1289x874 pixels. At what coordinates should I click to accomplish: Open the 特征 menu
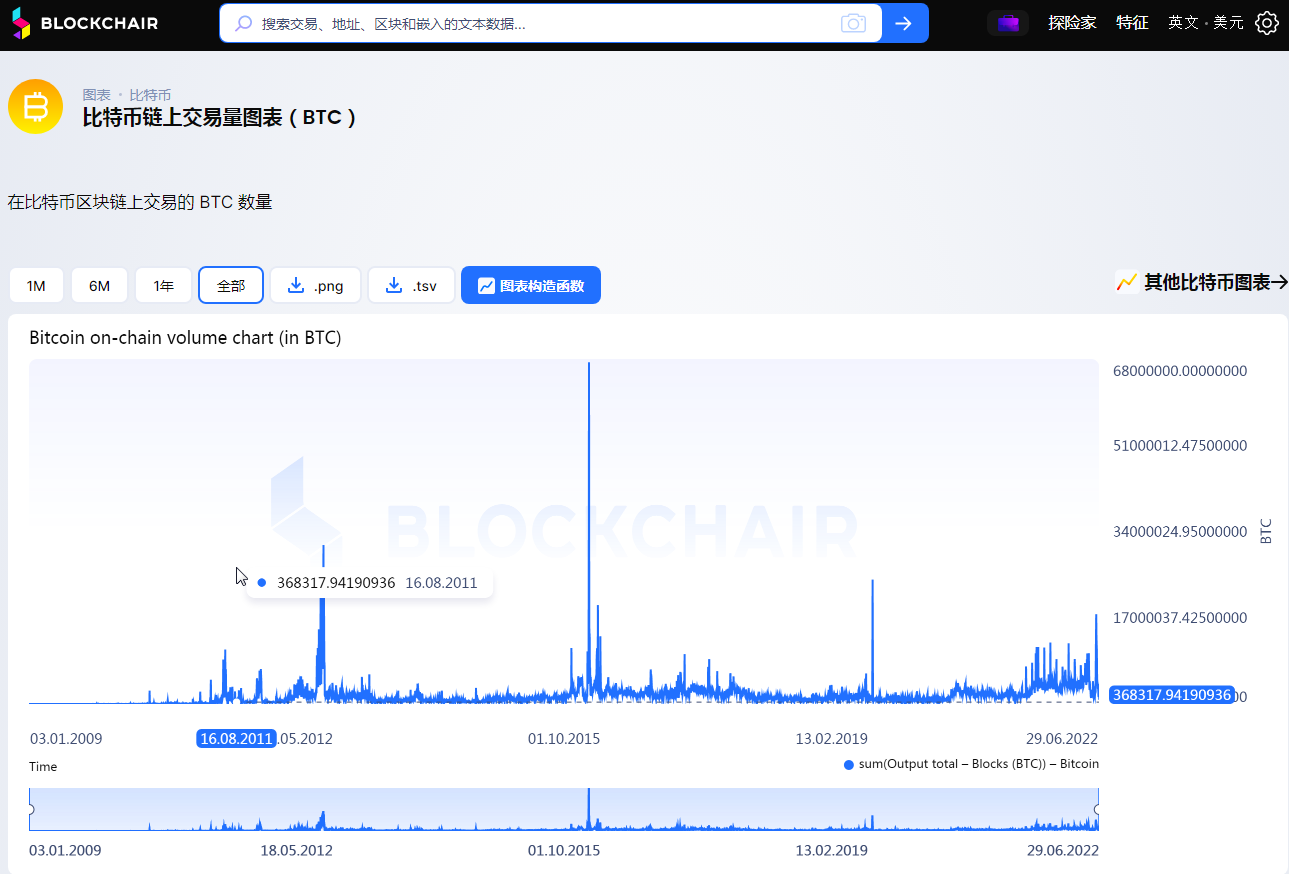[1132, 23]
